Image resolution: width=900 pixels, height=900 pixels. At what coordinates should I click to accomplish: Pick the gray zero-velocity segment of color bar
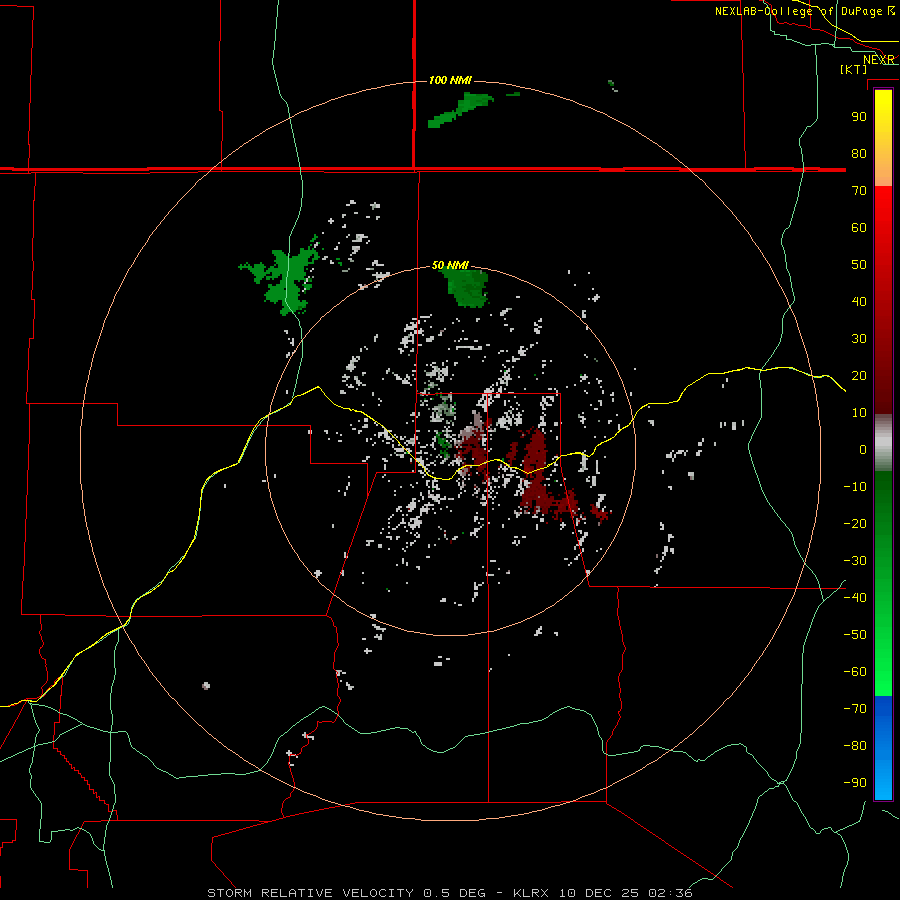click(x=883, y=443)
